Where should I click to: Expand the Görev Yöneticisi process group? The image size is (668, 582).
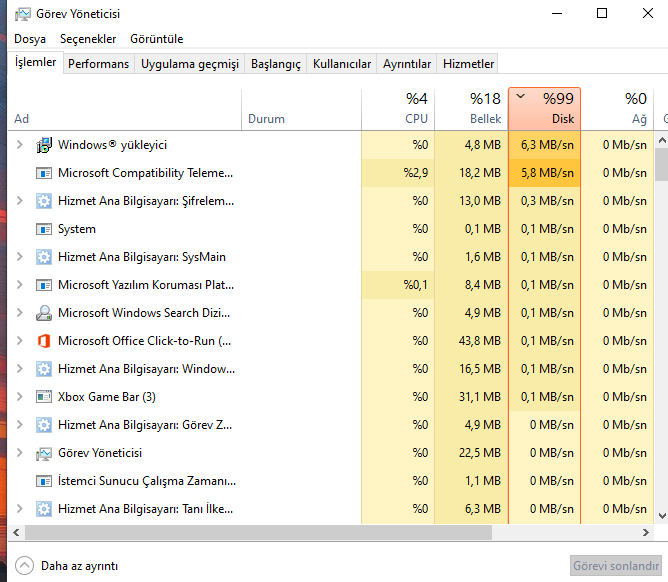[x=20, y=453]
